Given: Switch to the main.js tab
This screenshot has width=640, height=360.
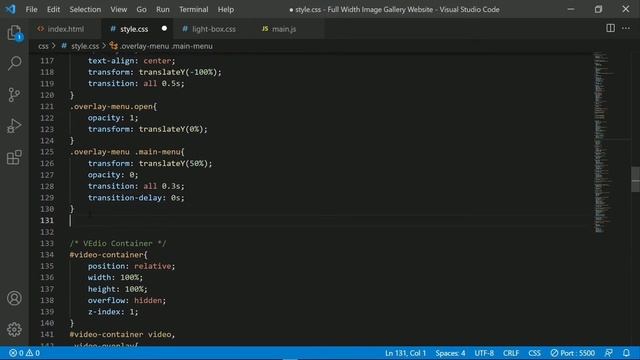Looking at the screenshot, I should [284, 29].
